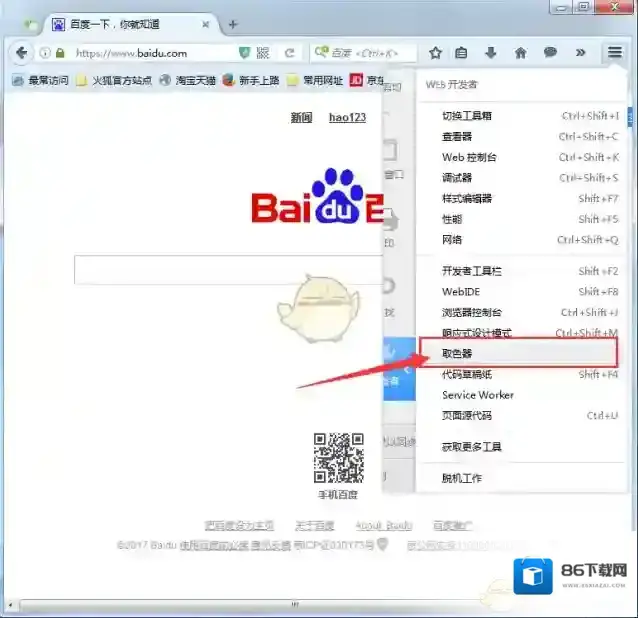This screenshot has height=618, width=638.
Task: Open the downloads arrow icon
Action: [491, 52]
